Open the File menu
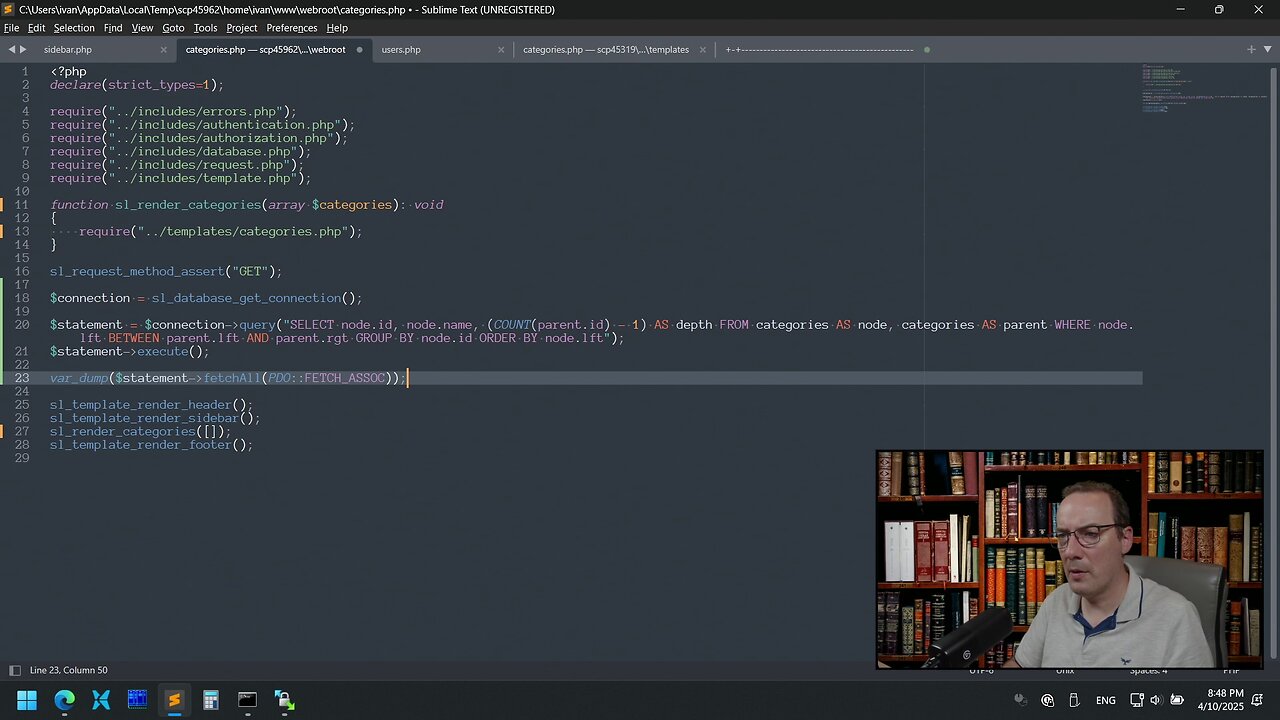Screen dimensions: 1280x720 point(11,28)
